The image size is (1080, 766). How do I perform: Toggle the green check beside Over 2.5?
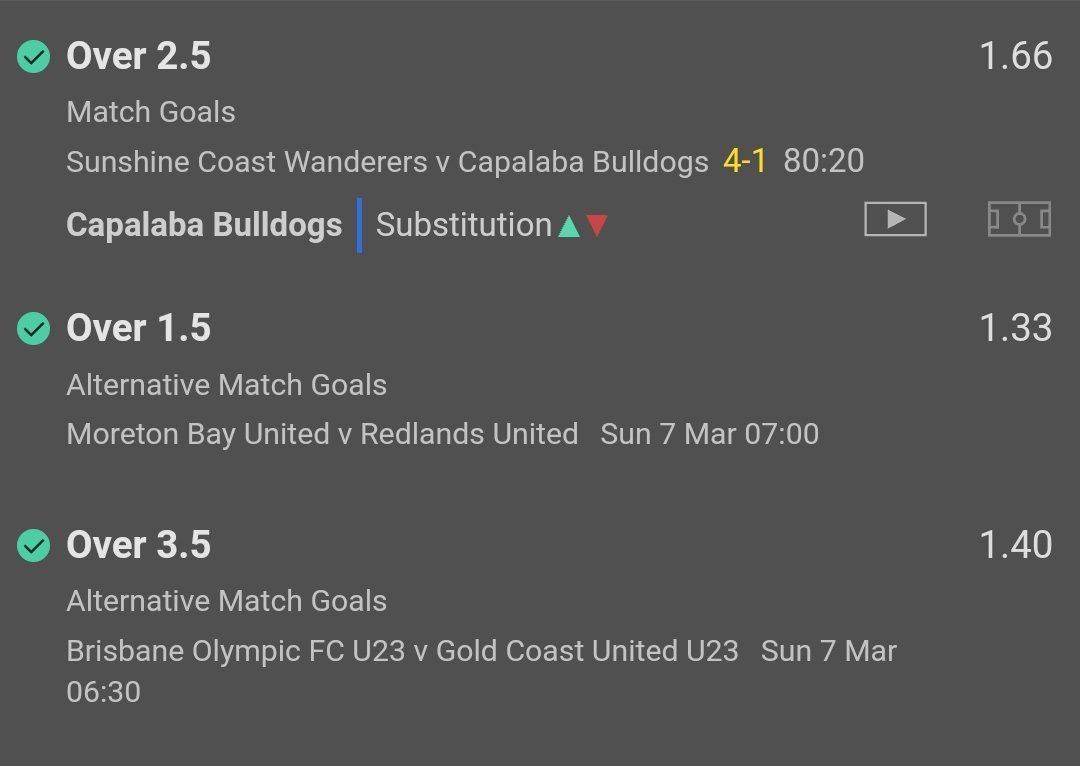coord(34,57)
